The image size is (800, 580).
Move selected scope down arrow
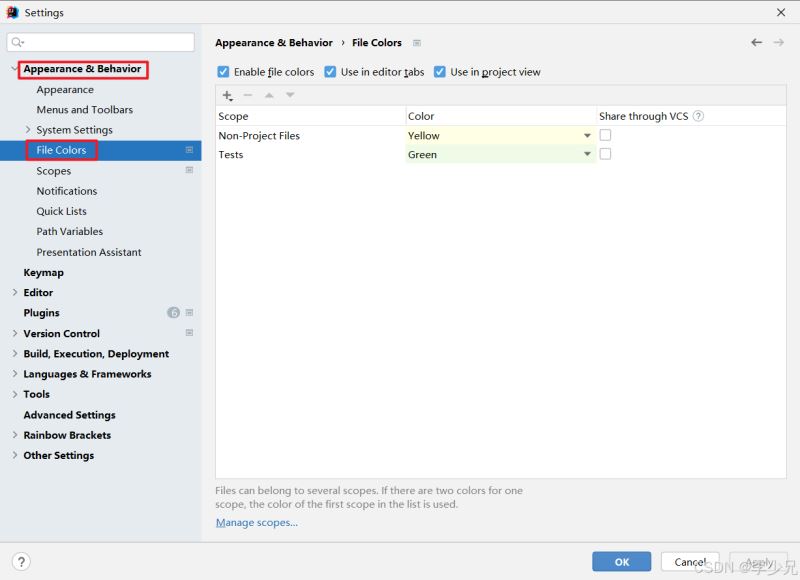pos(290,95)
